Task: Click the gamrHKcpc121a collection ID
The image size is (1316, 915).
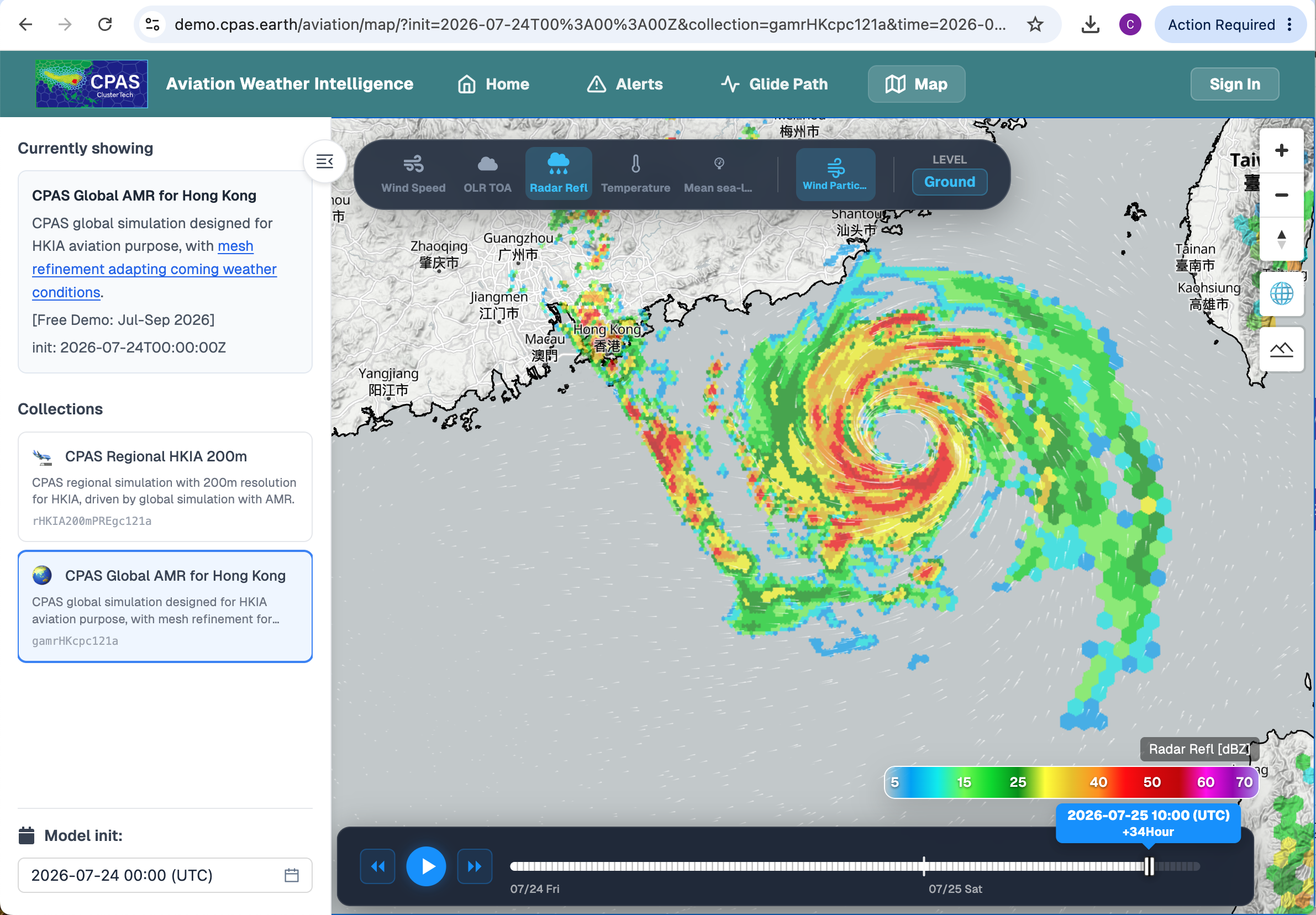Action: 75,641
